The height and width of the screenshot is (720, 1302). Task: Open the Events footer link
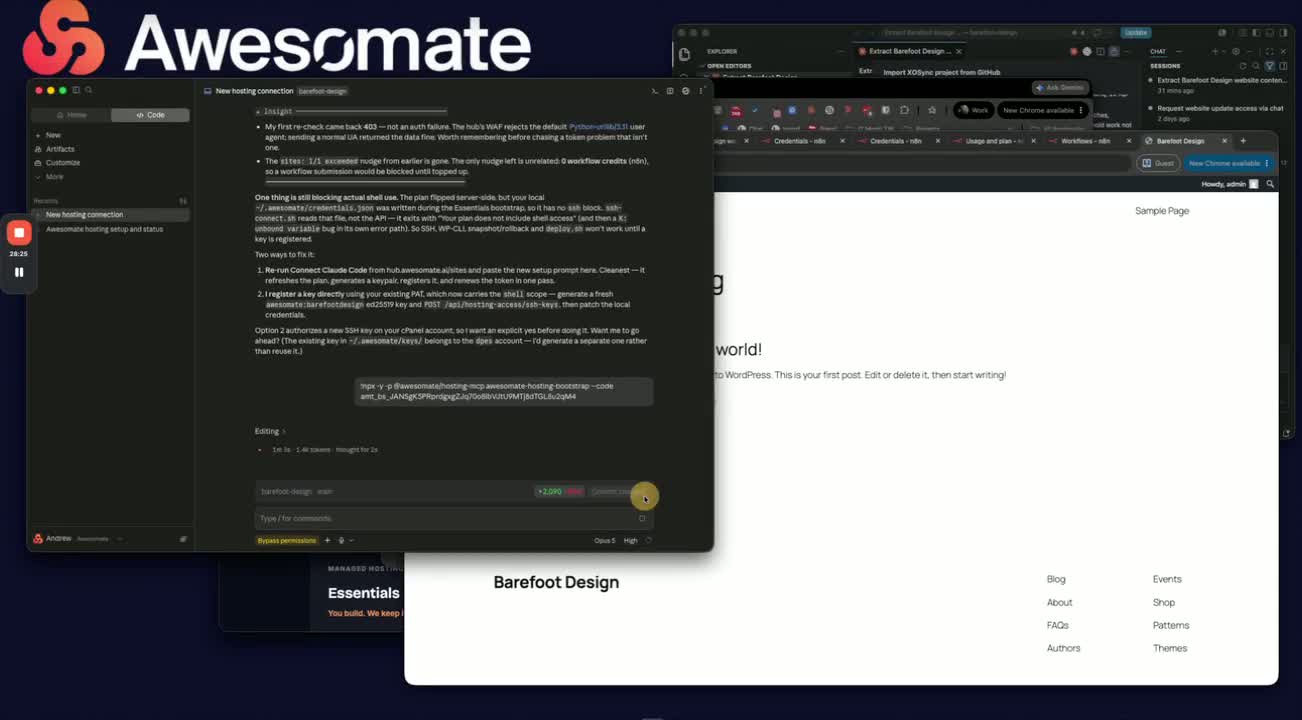[x=1167, y=579]
